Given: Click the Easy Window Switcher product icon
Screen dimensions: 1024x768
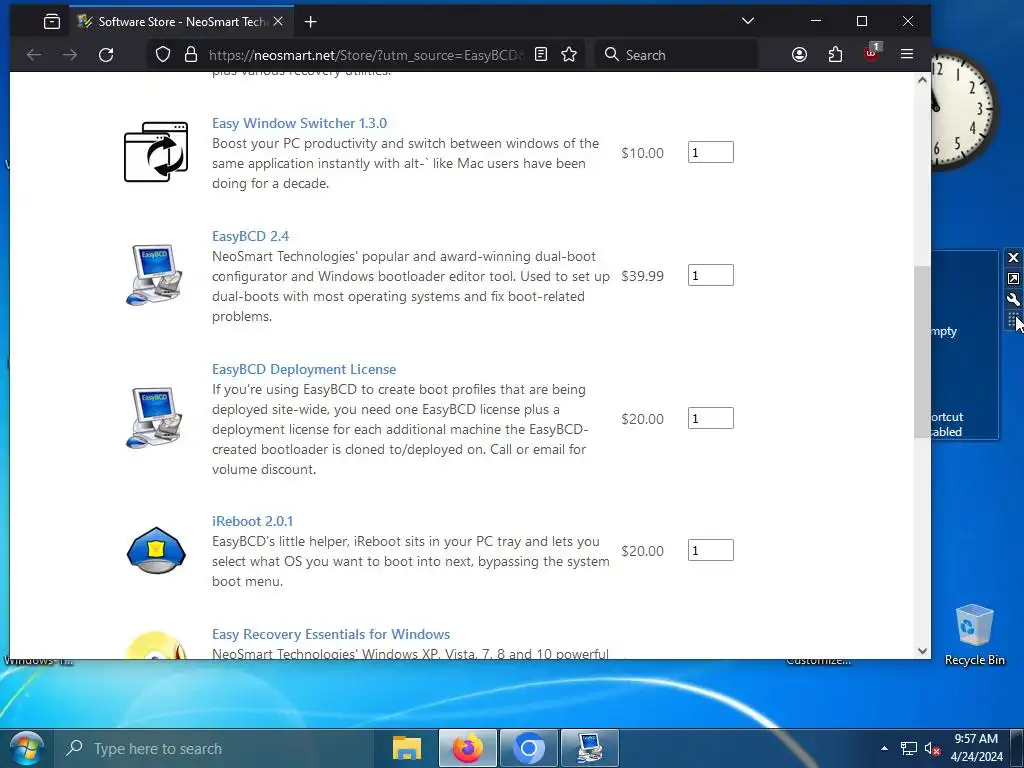Looking at the screenshot, I should pos(156,152).
